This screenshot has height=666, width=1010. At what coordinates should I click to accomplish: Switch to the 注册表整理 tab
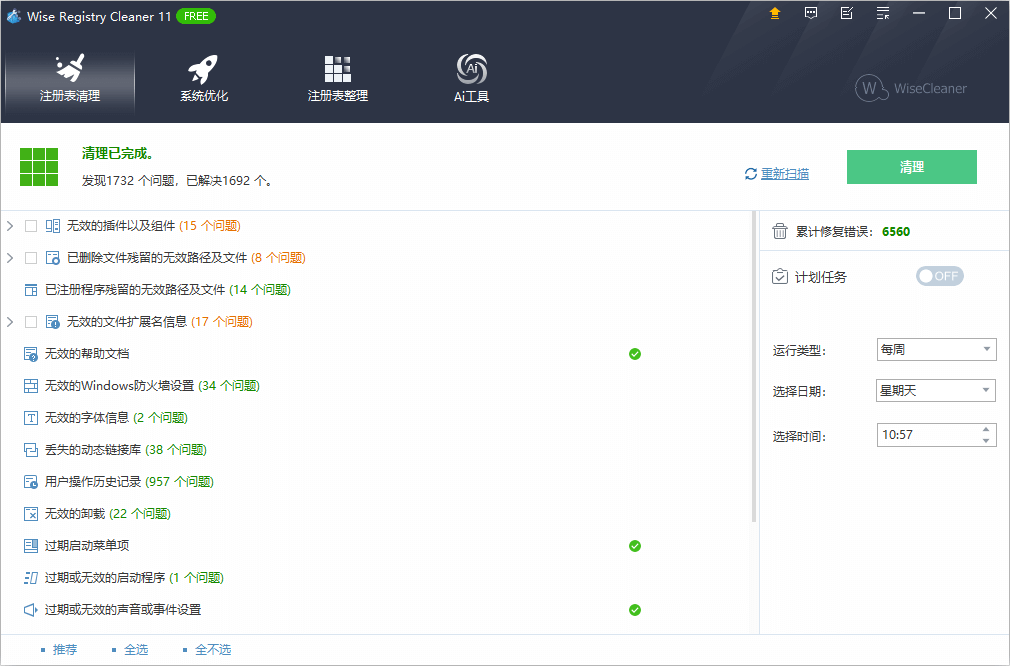tap(337, 78)
